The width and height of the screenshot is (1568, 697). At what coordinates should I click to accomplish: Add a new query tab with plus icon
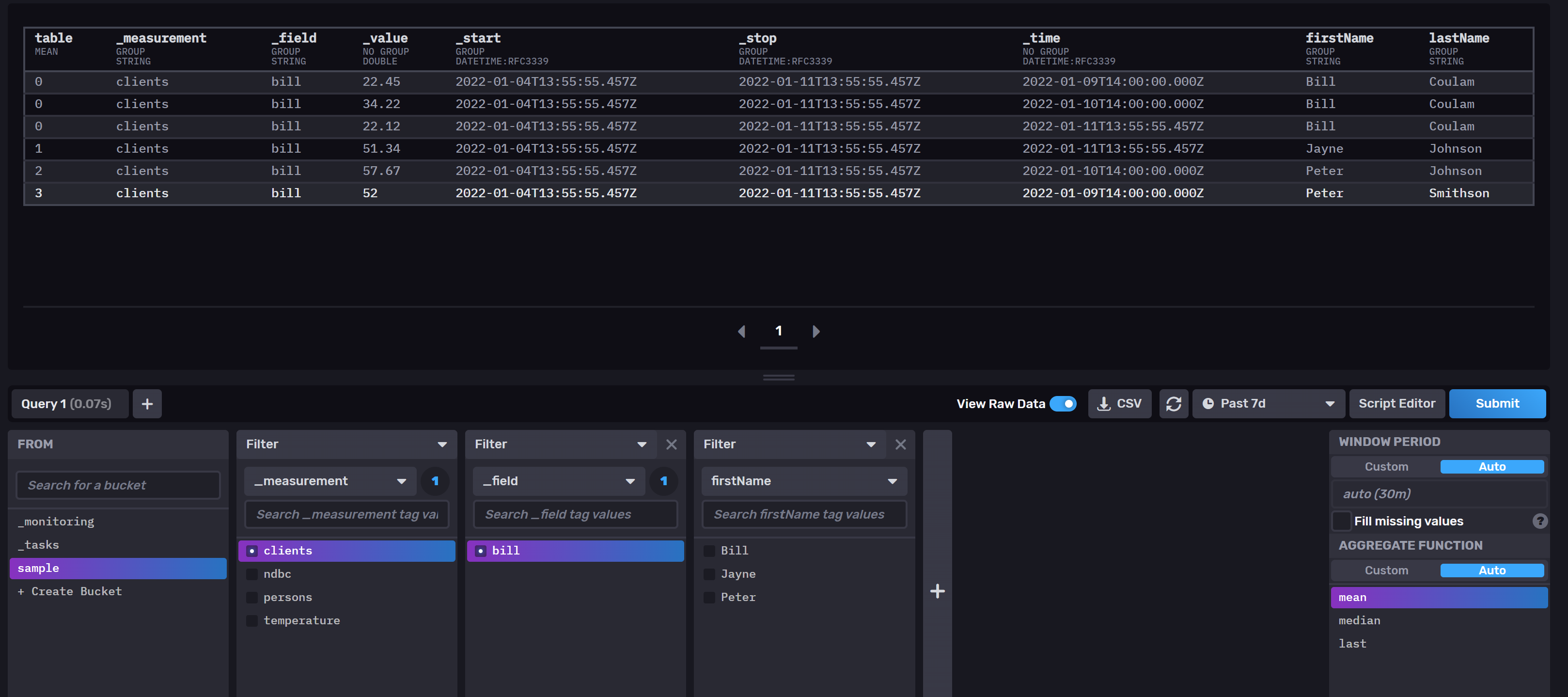tap(147, 404)
